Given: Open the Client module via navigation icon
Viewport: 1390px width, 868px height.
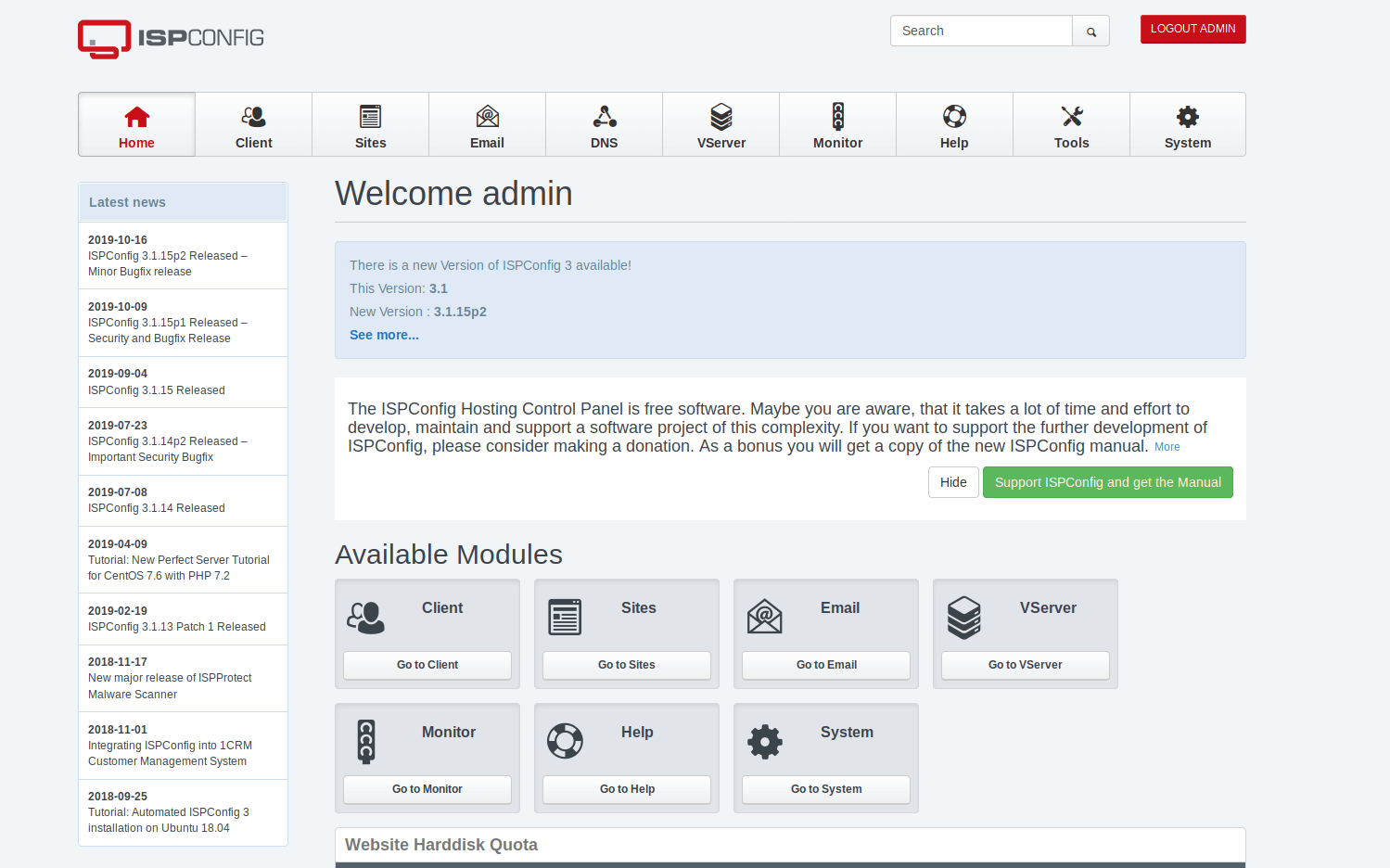Looking at the screenshot, I should 253,117.
